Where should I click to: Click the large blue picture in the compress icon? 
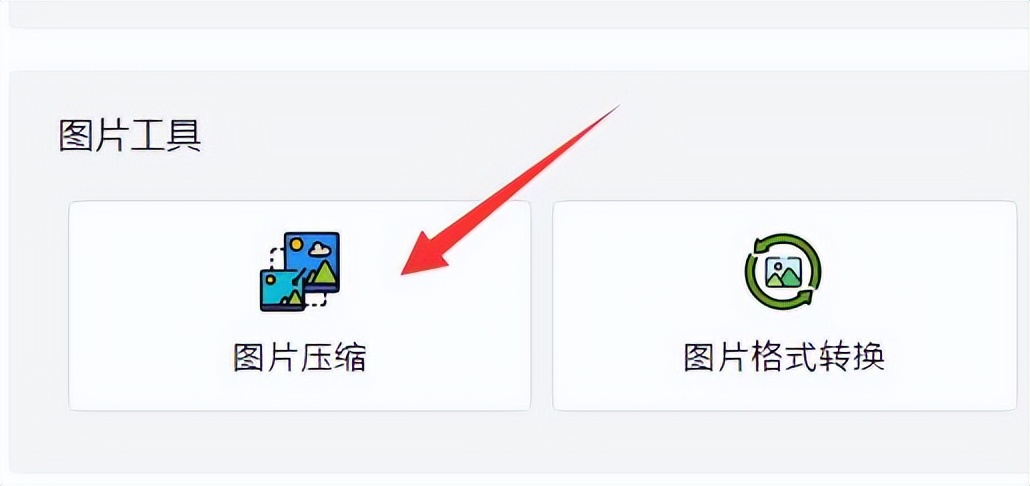pos(312,261)
